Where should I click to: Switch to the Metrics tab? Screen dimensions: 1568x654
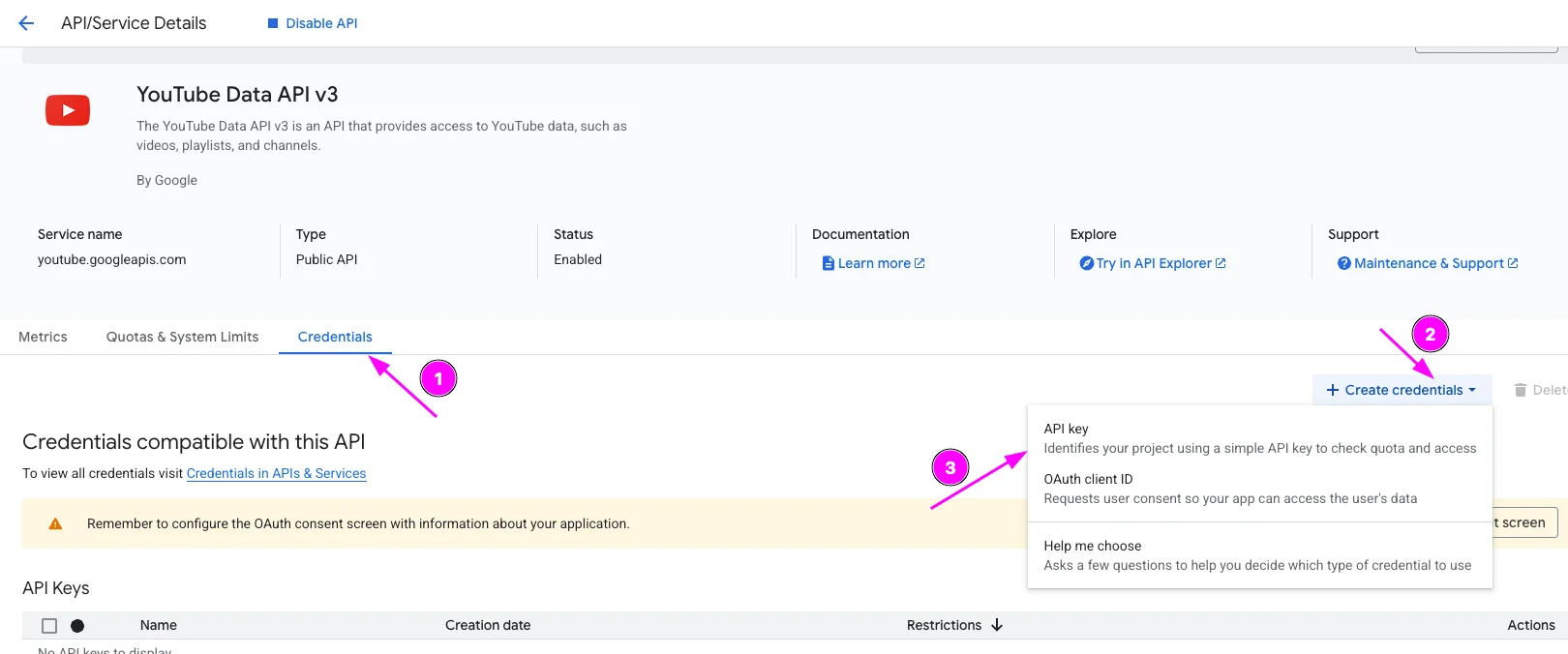[43, 337]
